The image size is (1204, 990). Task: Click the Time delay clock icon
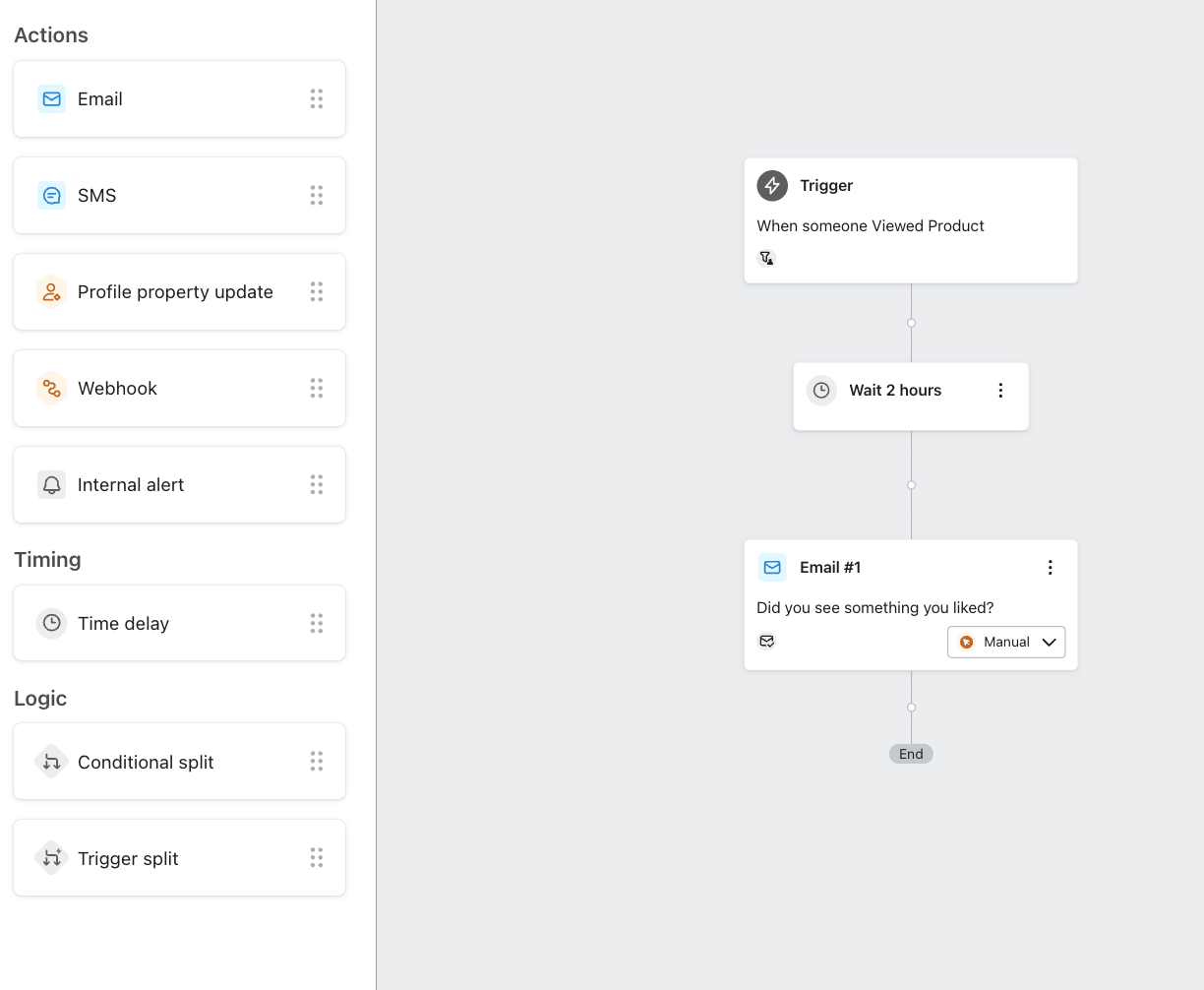(51, 624)
